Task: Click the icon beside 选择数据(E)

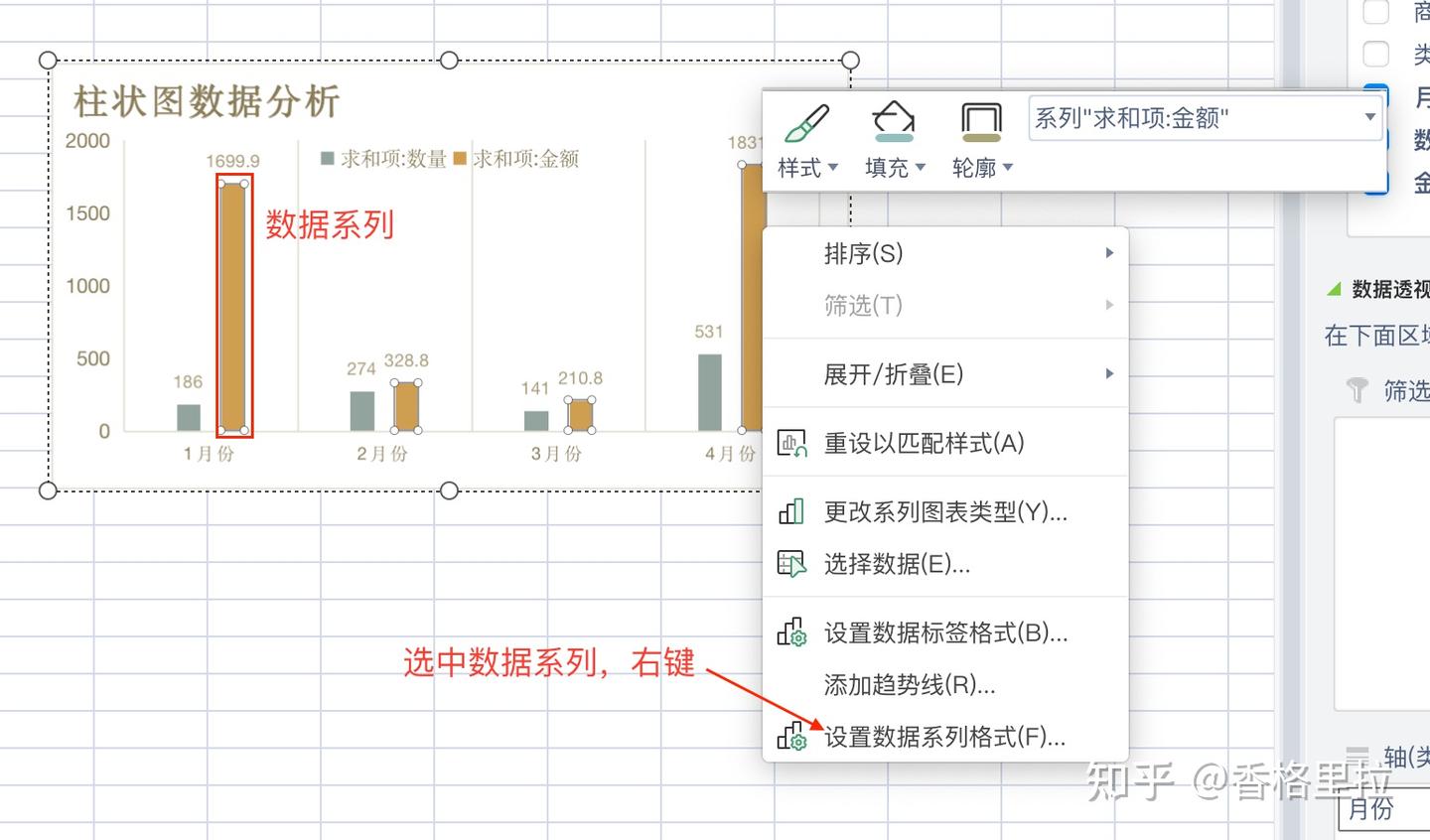Action: (791, 564)
